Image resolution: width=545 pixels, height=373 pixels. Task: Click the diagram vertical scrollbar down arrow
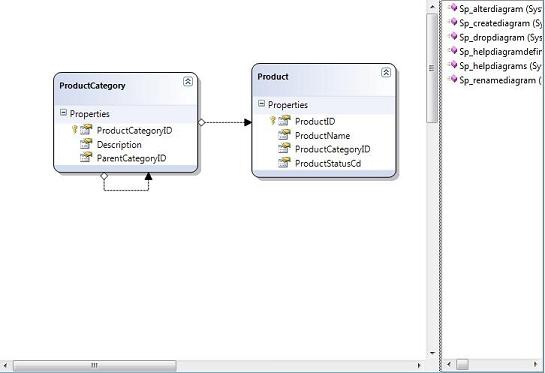[432, 353]
